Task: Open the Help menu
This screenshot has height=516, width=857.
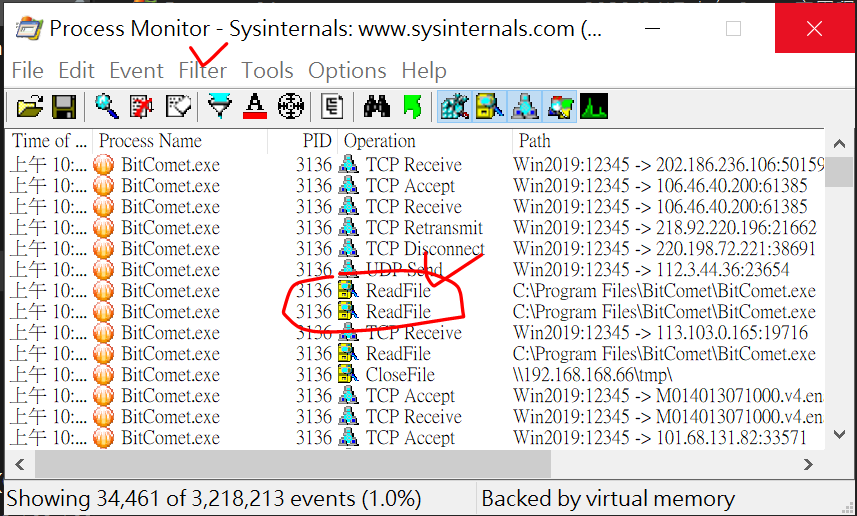Action: [x=424, y=71]
